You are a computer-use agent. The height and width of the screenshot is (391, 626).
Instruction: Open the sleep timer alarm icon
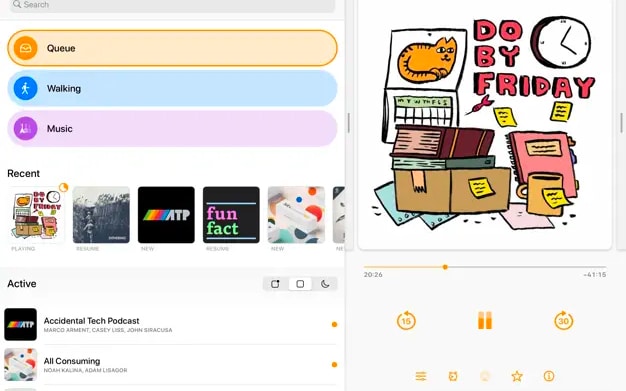click(x=453, y=376)
